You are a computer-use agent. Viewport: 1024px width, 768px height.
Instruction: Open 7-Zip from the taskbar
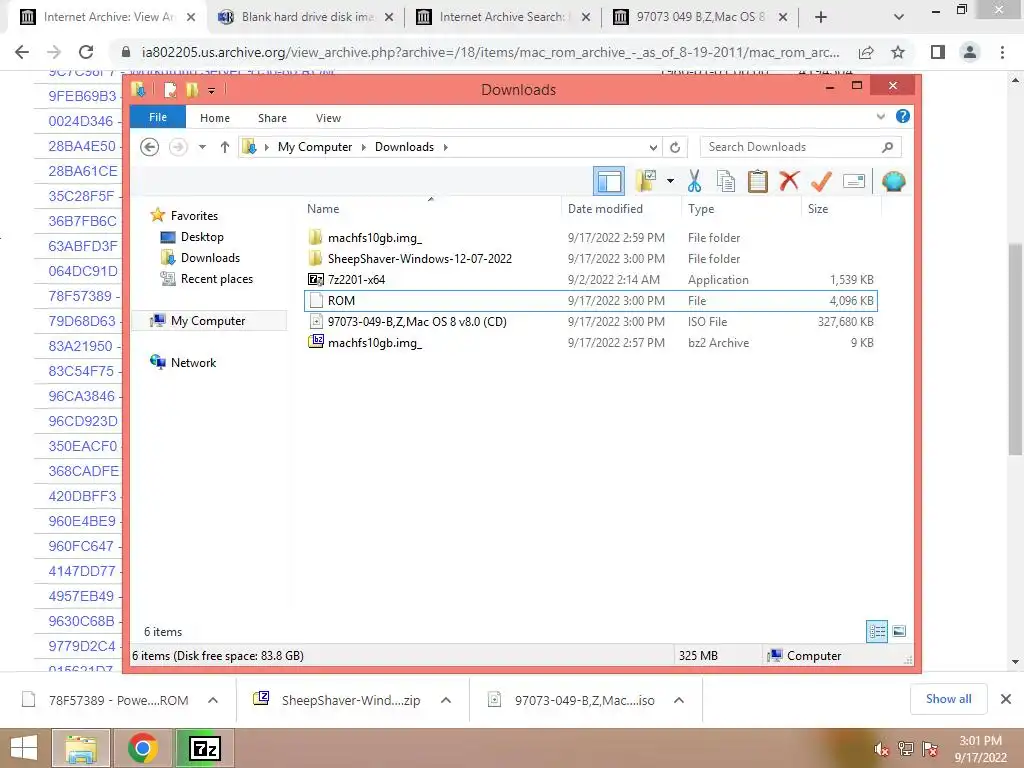pyautogui.click(x=204, y=748)
